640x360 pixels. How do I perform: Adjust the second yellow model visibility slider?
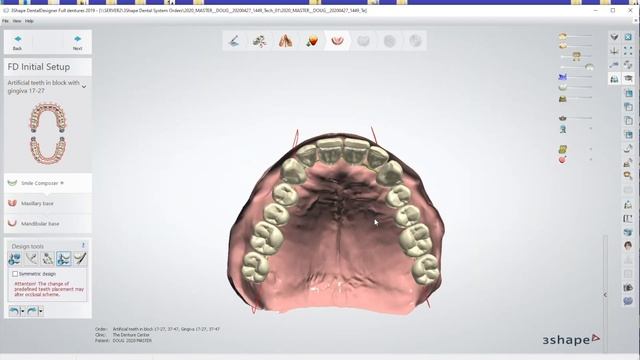tap(580, 46)
